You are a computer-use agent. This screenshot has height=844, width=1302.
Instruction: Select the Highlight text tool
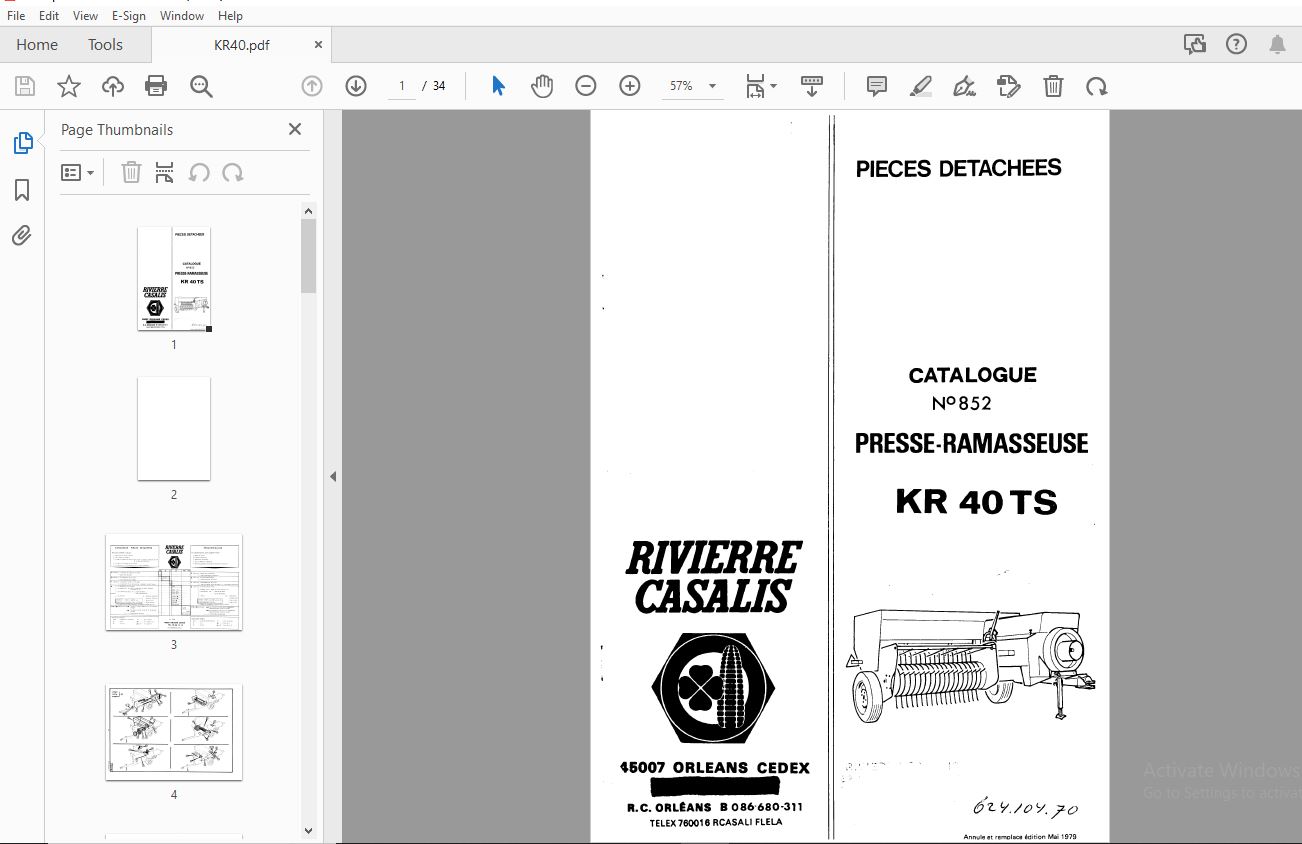(921, 86)
